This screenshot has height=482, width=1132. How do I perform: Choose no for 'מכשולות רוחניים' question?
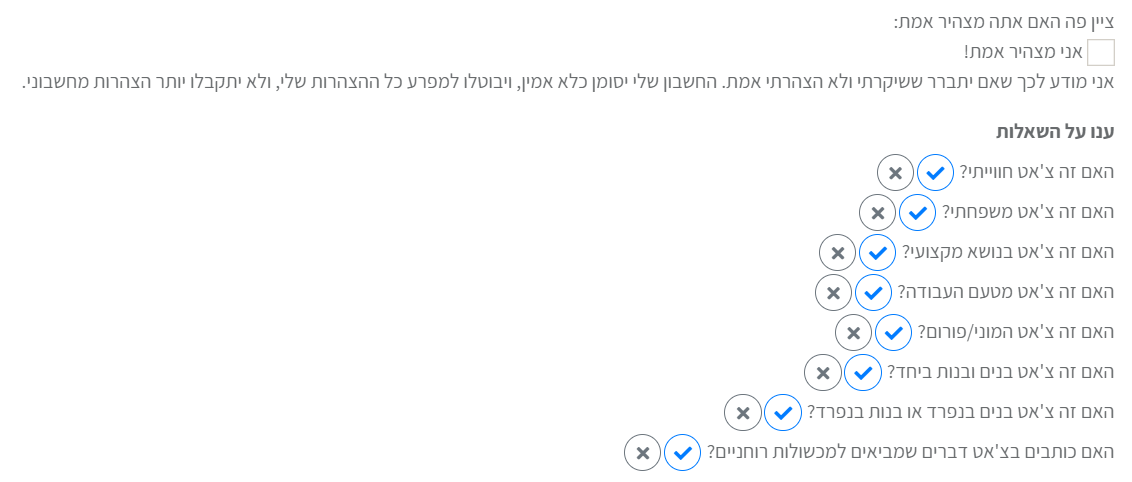point(642,452)
